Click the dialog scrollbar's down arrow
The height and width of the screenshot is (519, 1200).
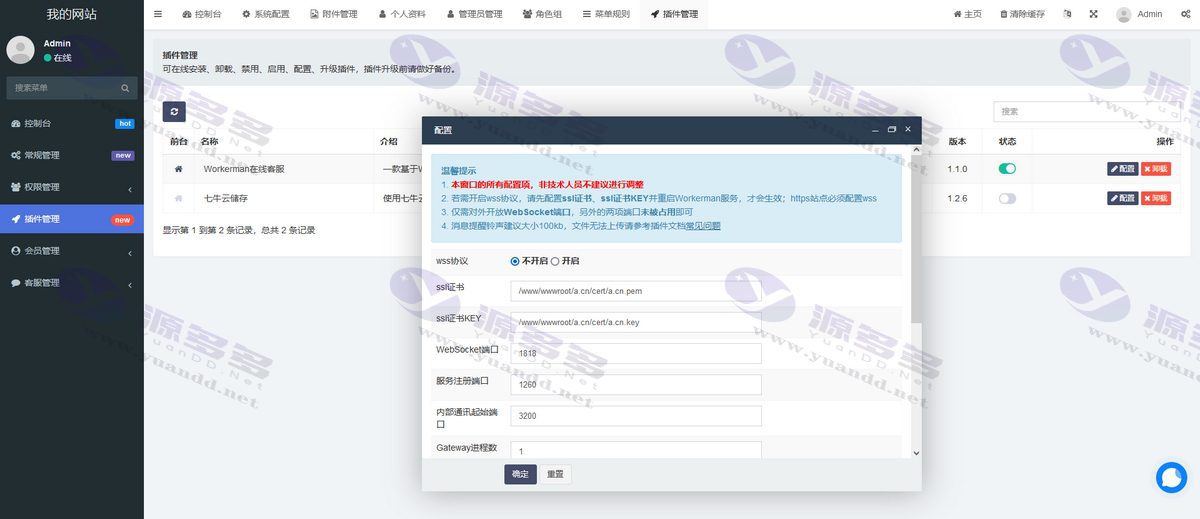[x=916, y=453]
